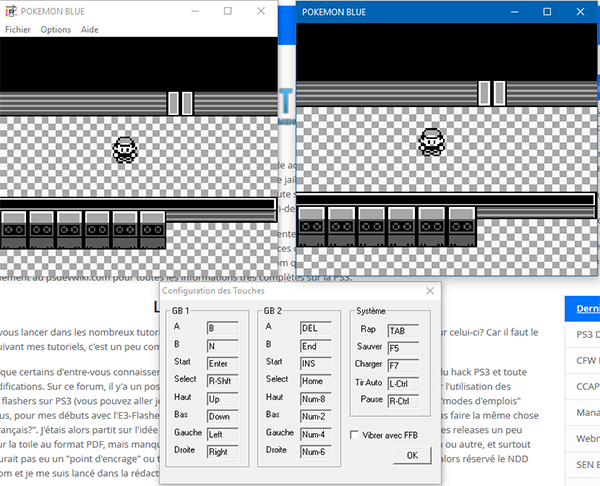Screen dimensions: 600x486
Task: Select the GB 1 Select key field
Action: point(222,381)
